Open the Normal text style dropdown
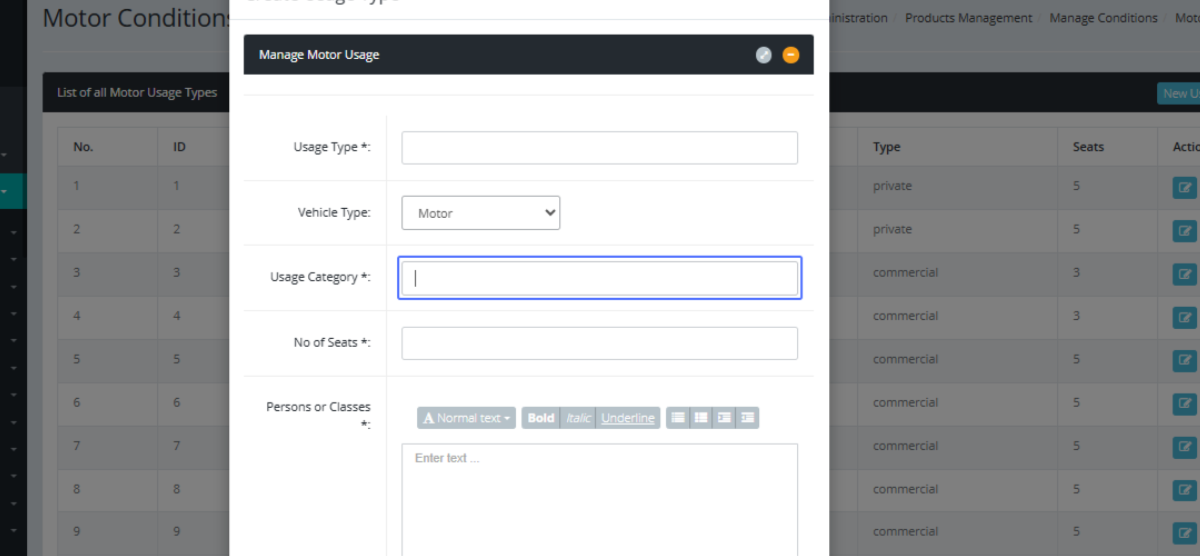Image resolution: width=1200 pixels, height=556 pixels. 466,418
